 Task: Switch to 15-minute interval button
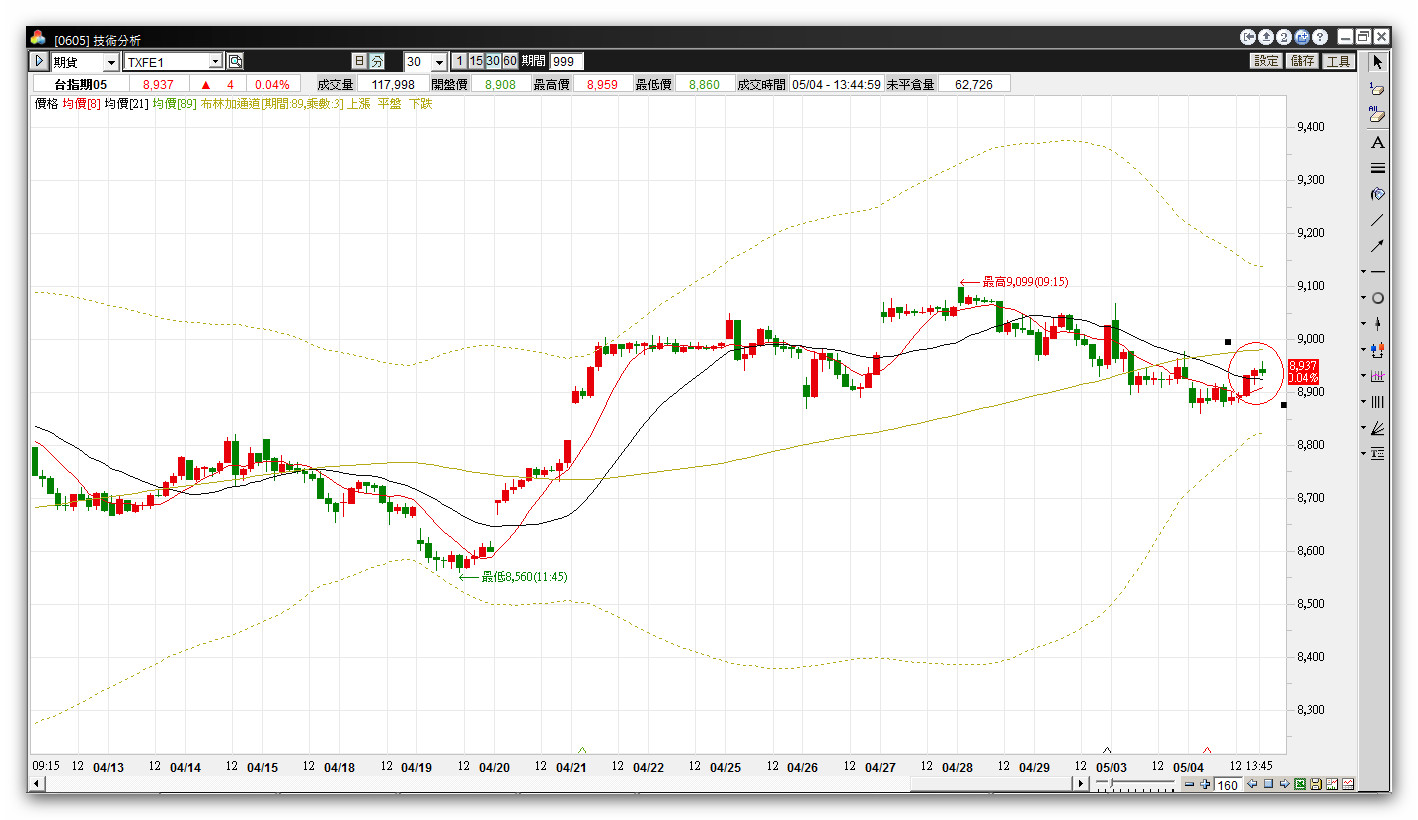pyautogui.click(x=476, y=62)
